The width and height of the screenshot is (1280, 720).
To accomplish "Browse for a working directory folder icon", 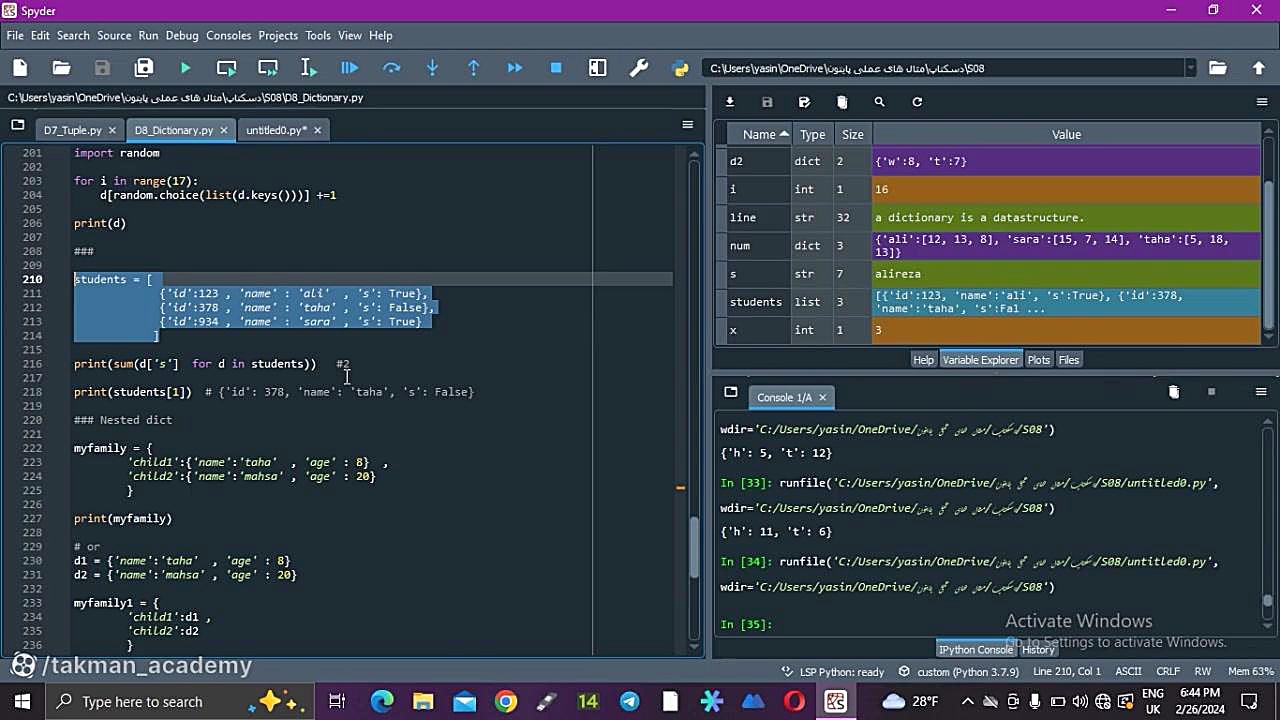I will (1217, 68).
